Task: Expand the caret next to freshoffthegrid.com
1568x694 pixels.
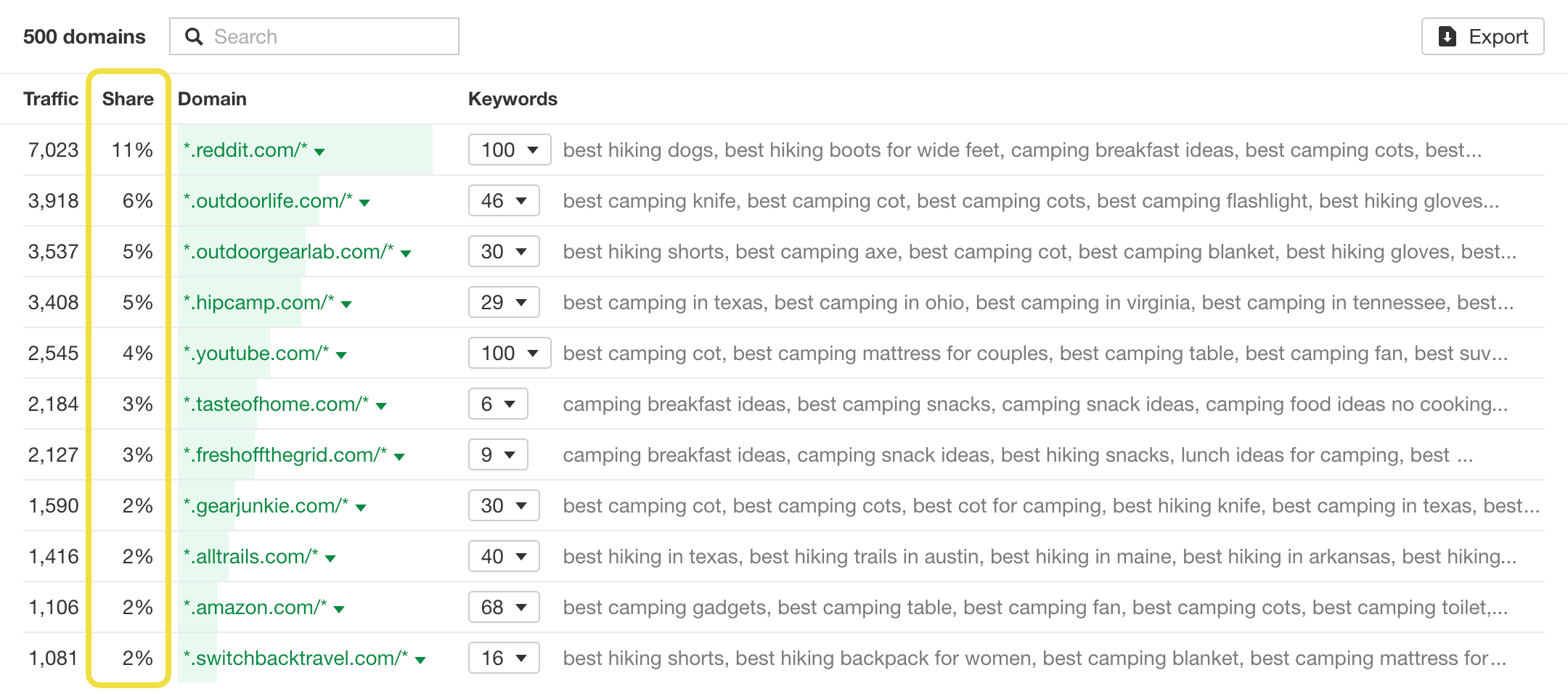Action: click(399, 457)
